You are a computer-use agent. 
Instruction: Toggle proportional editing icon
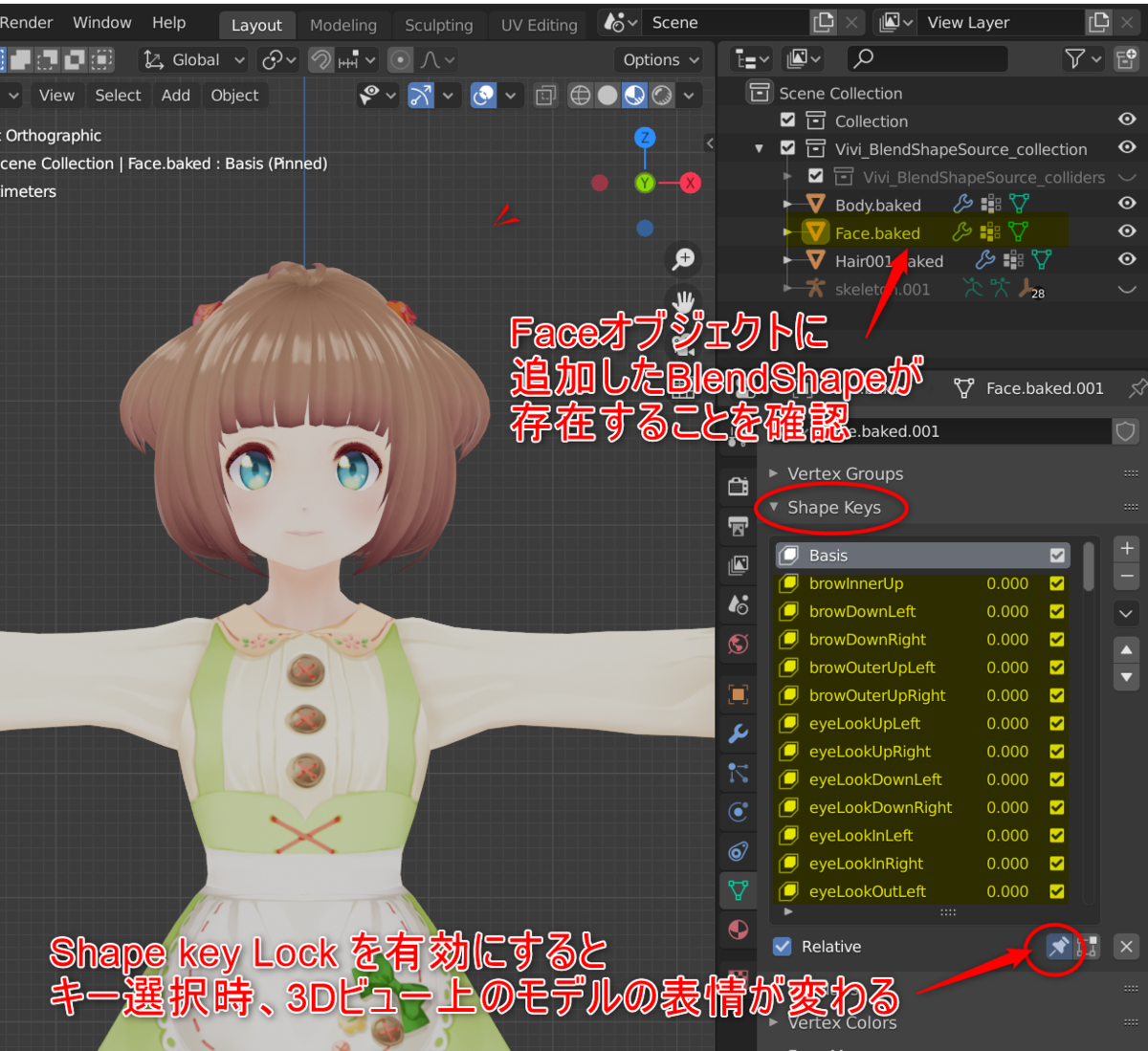(x=401, y=60)
